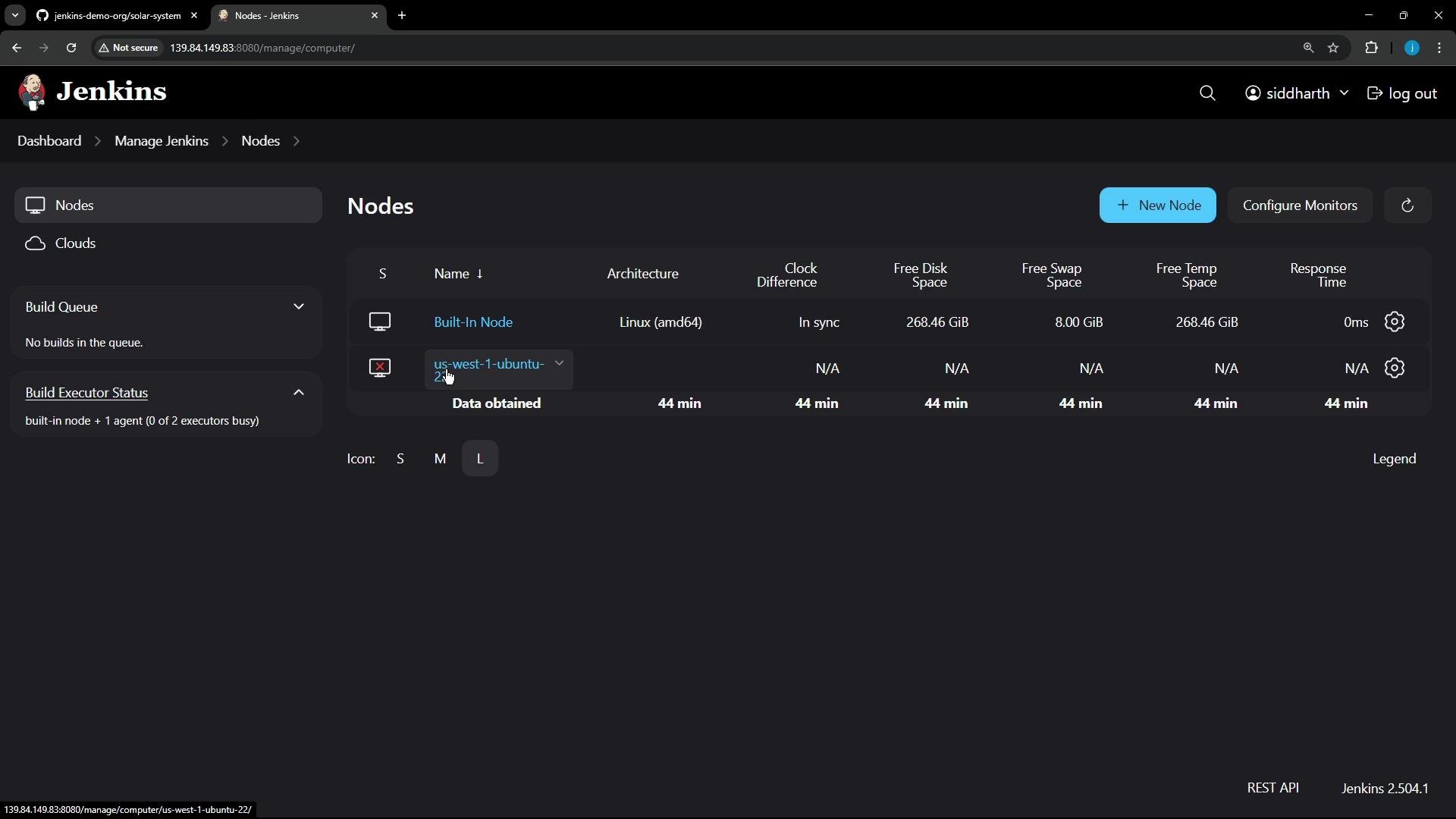Sort table by Name column
Image resolution: width=1456 pixels, height=819 pixels.
click(x=458, y=274)
